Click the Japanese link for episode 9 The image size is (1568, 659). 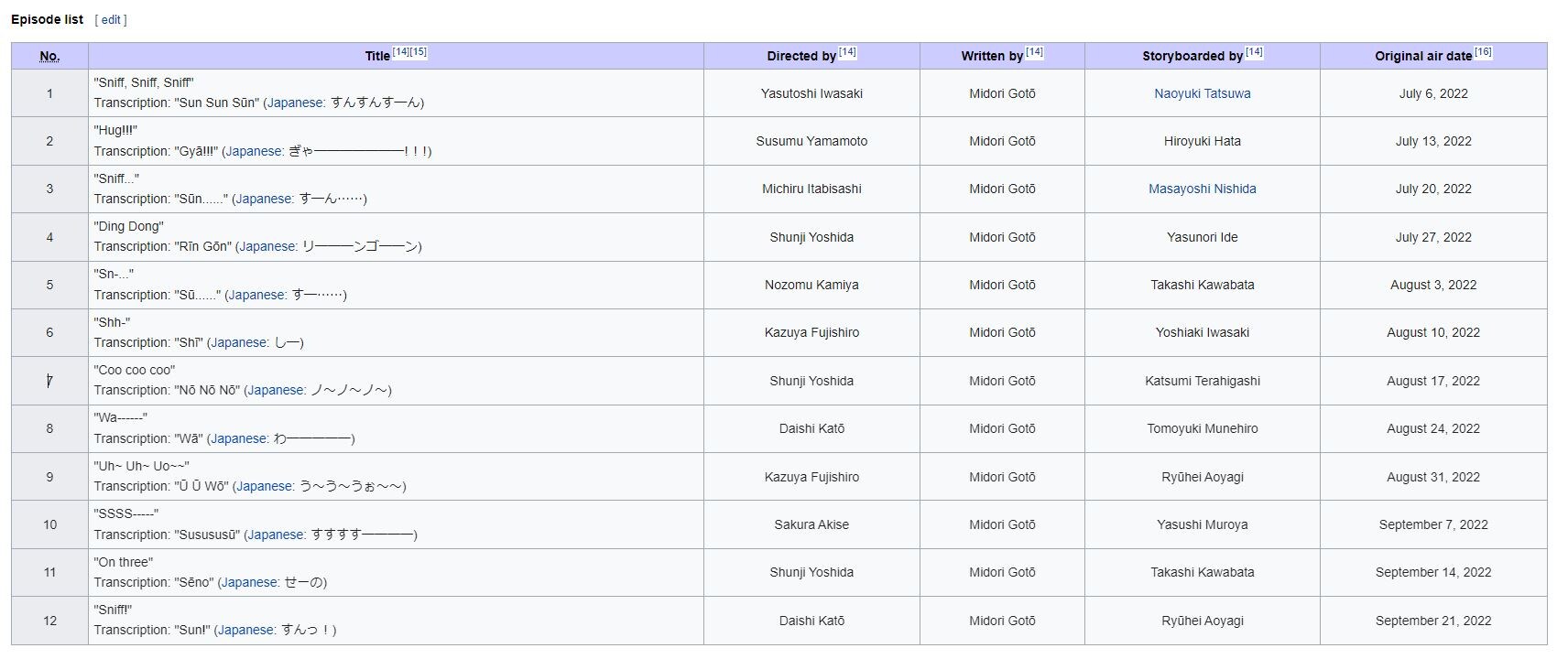tap(264, 486)
